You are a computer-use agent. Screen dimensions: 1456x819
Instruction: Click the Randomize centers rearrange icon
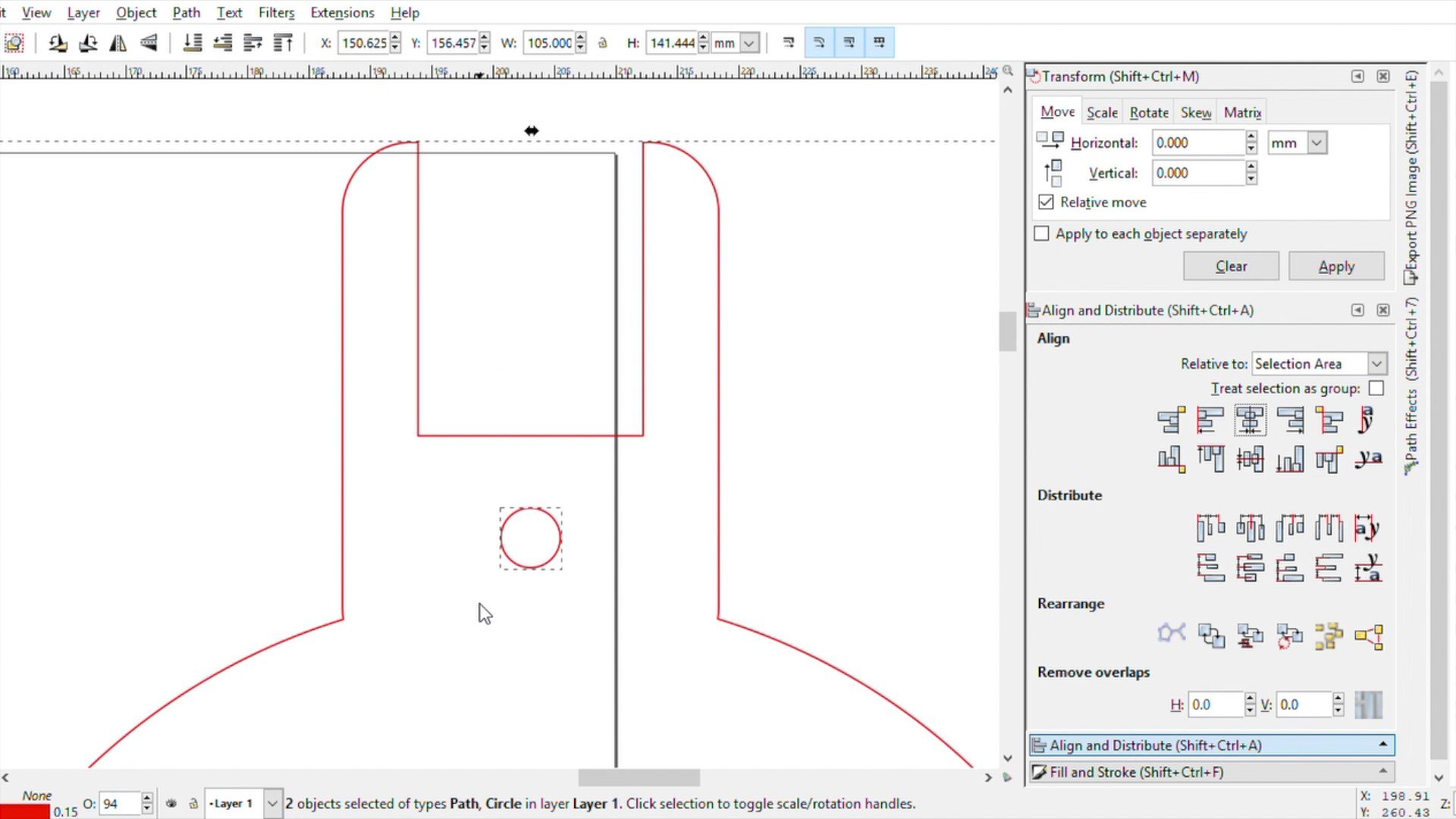coord(1329,636)
